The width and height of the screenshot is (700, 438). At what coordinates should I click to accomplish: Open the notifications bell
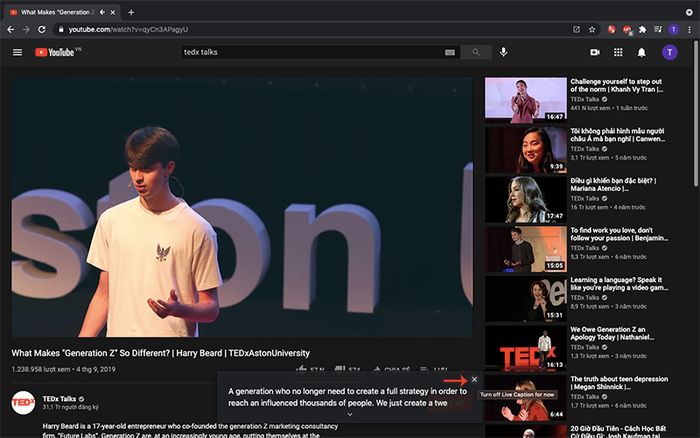coord(642,52)
